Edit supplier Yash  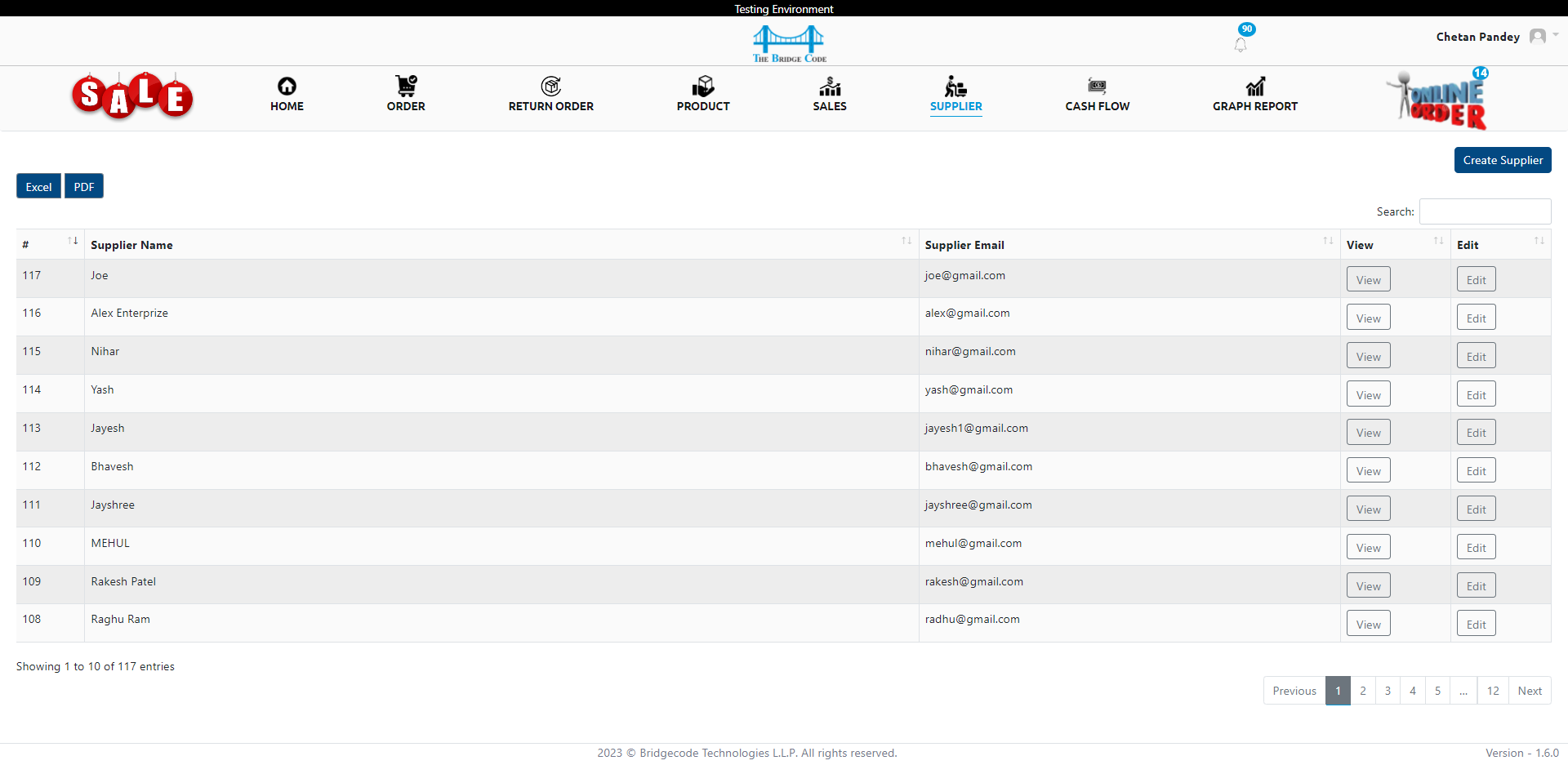(x=1477, y=394)
